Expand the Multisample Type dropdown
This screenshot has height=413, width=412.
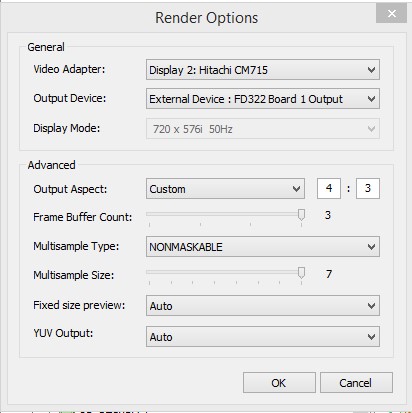[x=263, y=247]
